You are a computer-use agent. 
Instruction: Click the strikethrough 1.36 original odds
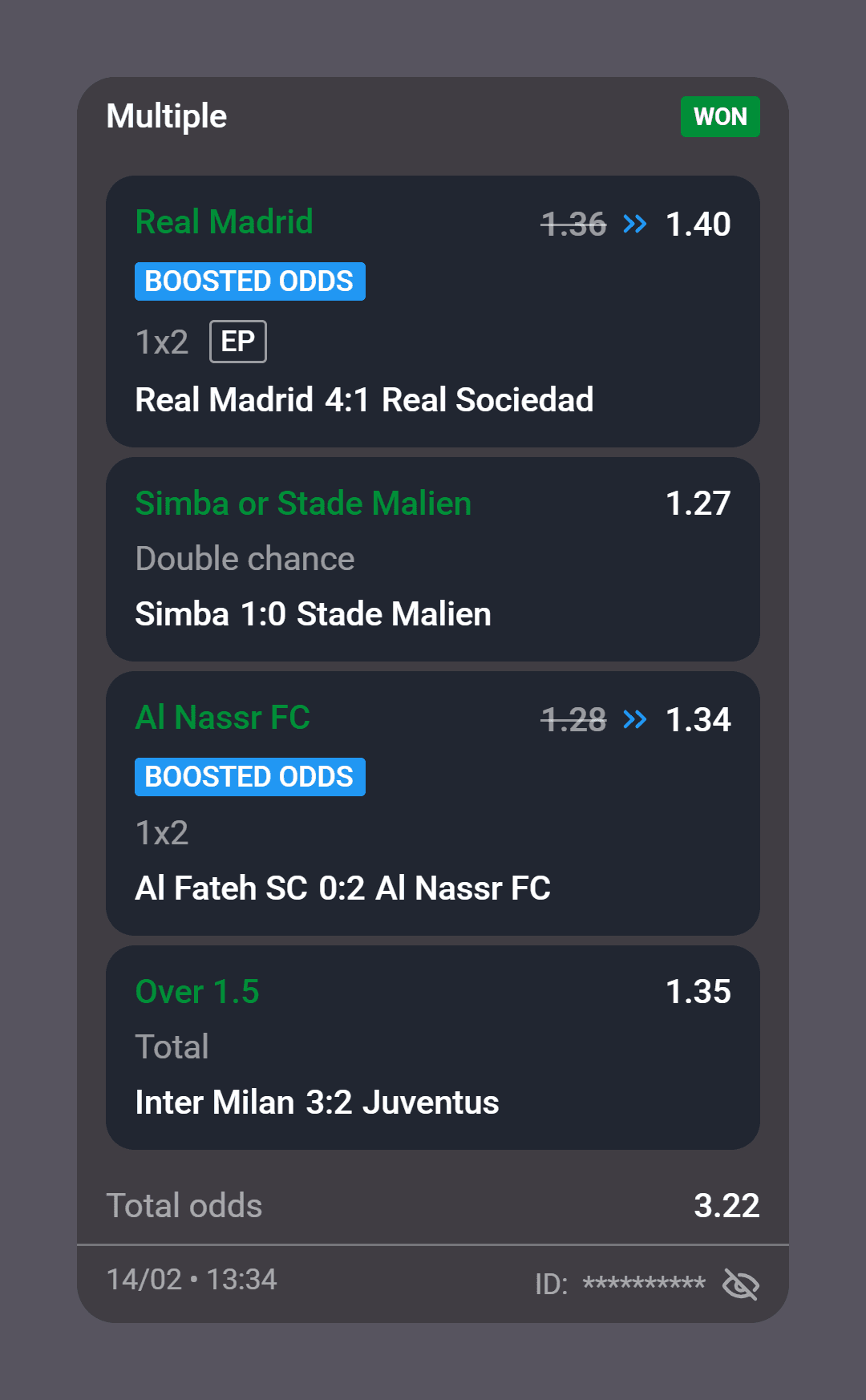573,224
